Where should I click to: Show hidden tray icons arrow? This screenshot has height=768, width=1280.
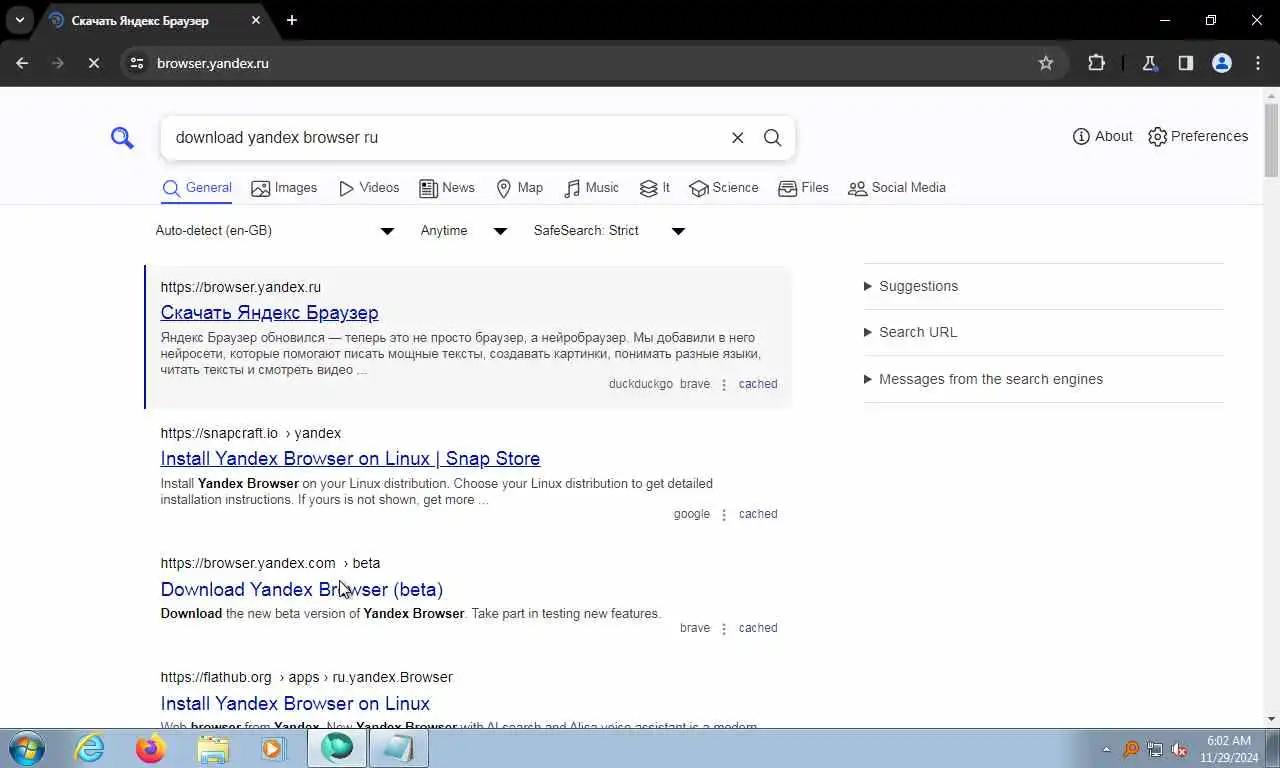1106,749
